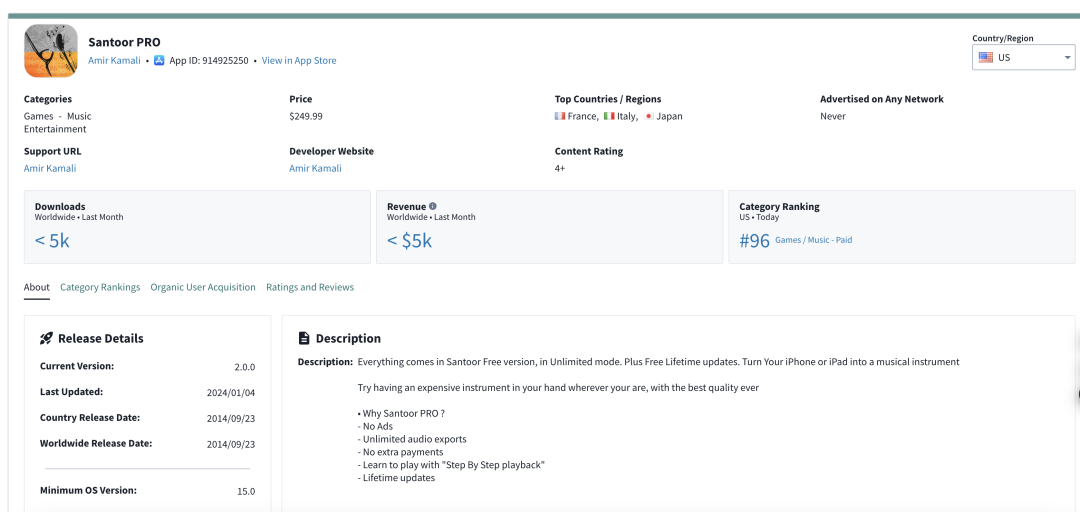Viewport: 1080px width, 512px height.
Task: Click the 'Games - Music' category text
Action: click(x=58, y=116)
